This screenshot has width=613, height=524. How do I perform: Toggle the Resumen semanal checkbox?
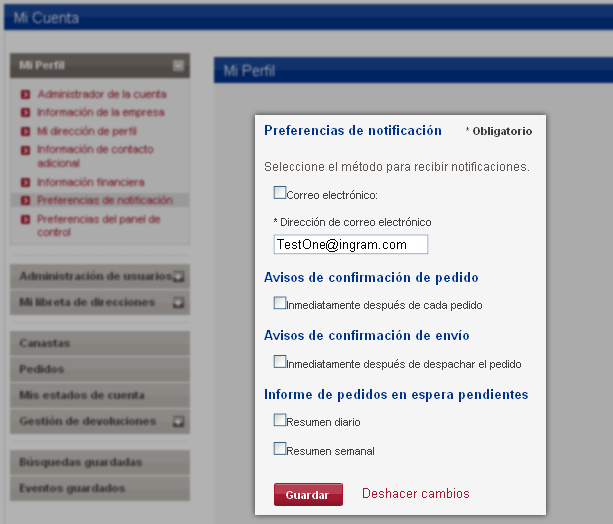coord(280,449)
